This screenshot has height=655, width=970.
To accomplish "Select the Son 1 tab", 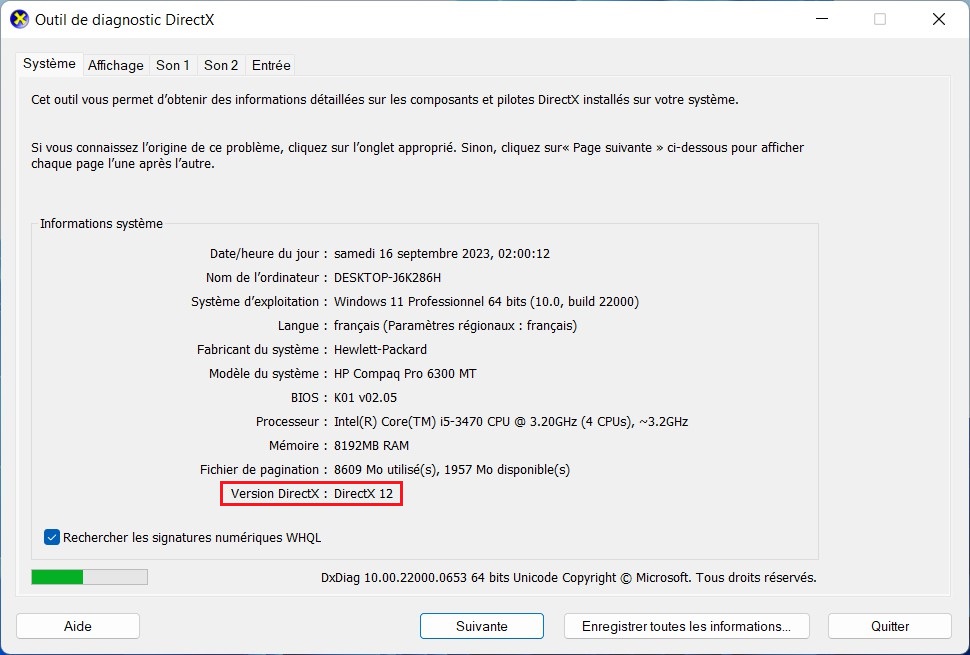I will click(172, 65).
